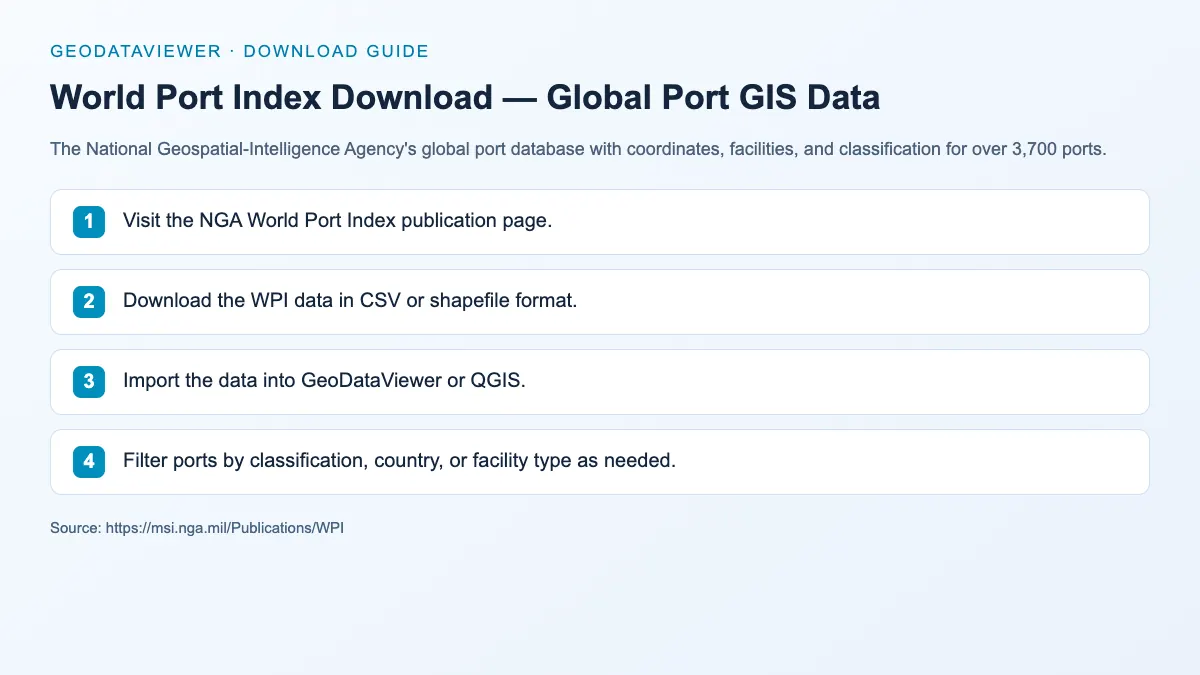The width and height of the screenshot is (1200, 675).
Task: Select 'Visit the NGA World Port Index publication page.' text
Action: tap(338, 221)
